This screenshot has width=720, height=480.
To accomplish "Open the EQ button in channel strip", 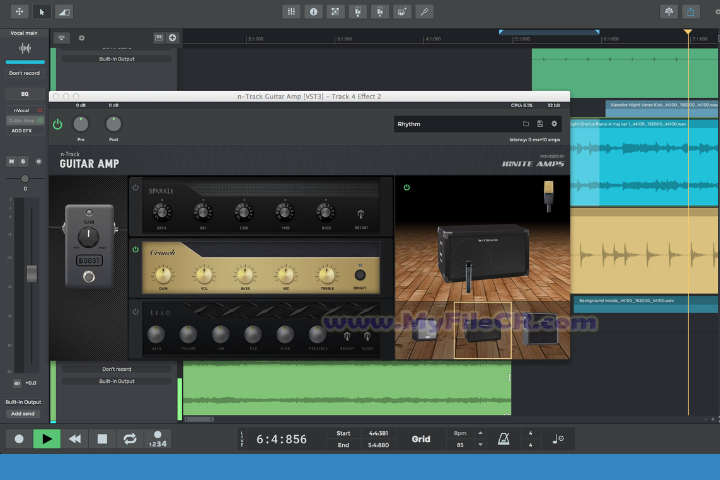I will [x=25, y=94].
